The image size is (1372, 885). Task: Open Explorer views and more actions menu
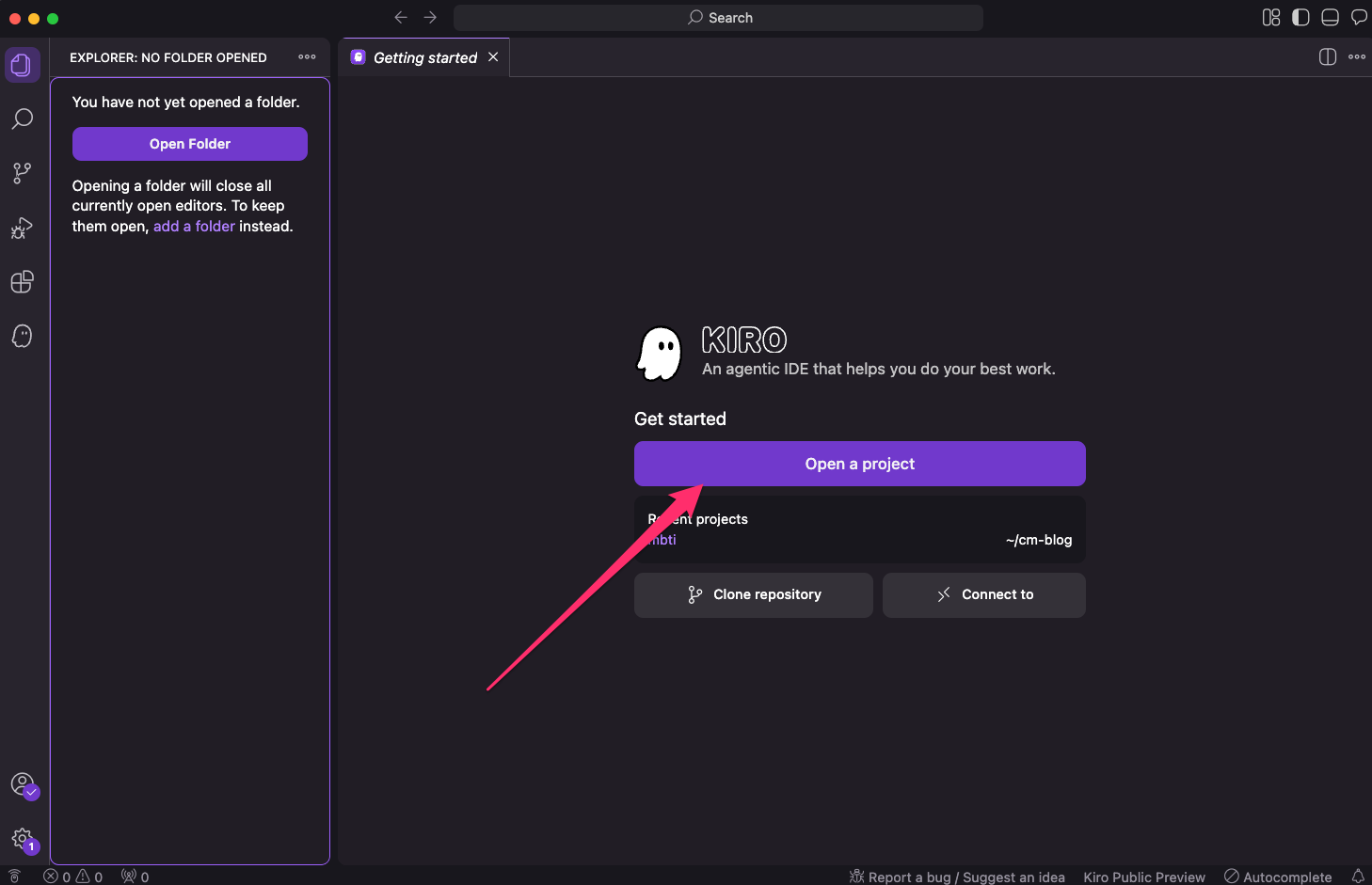pyautogui.click(x=307, y=57)
